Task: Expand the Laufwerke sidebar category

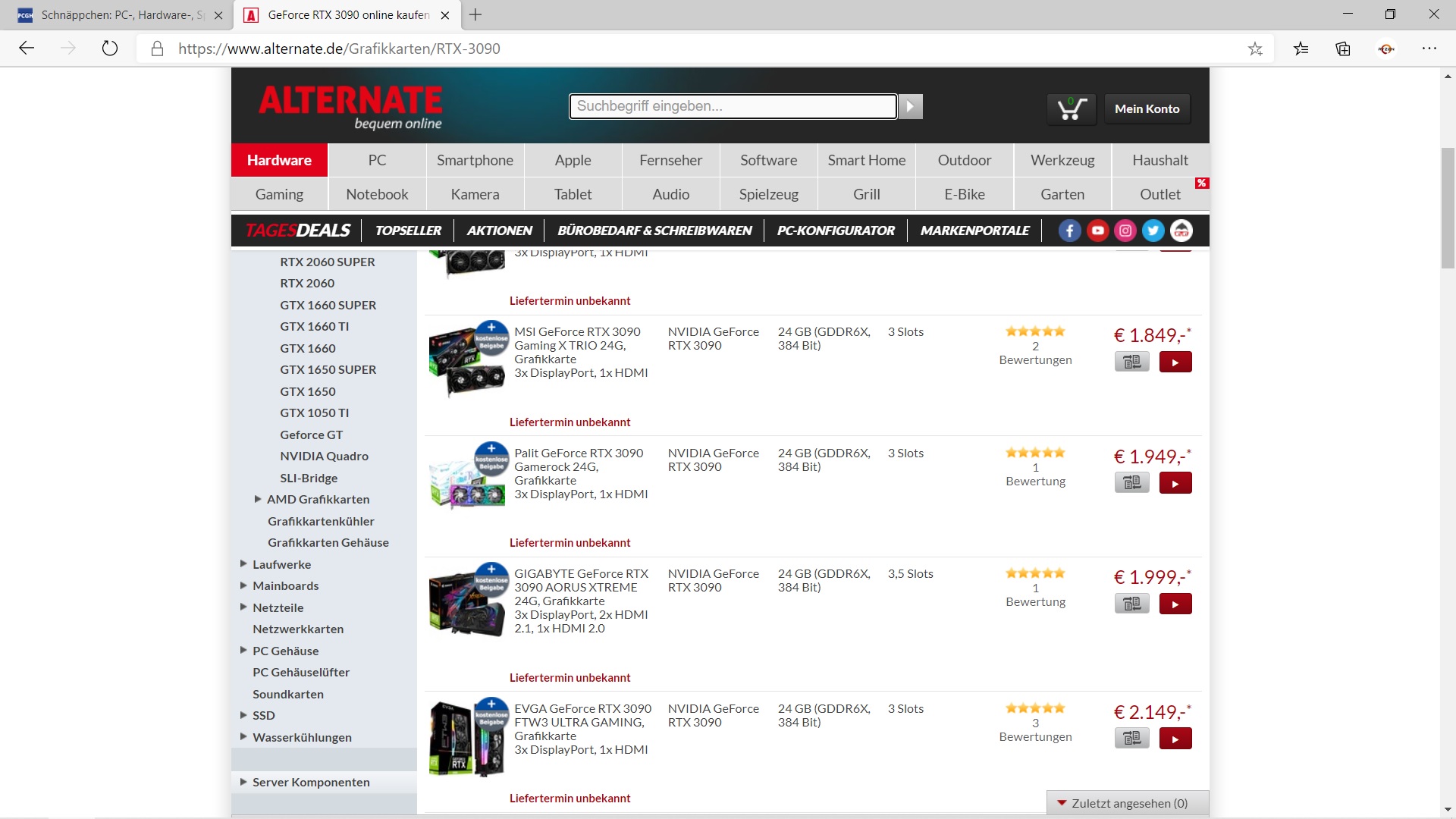Action: [243, 563]
